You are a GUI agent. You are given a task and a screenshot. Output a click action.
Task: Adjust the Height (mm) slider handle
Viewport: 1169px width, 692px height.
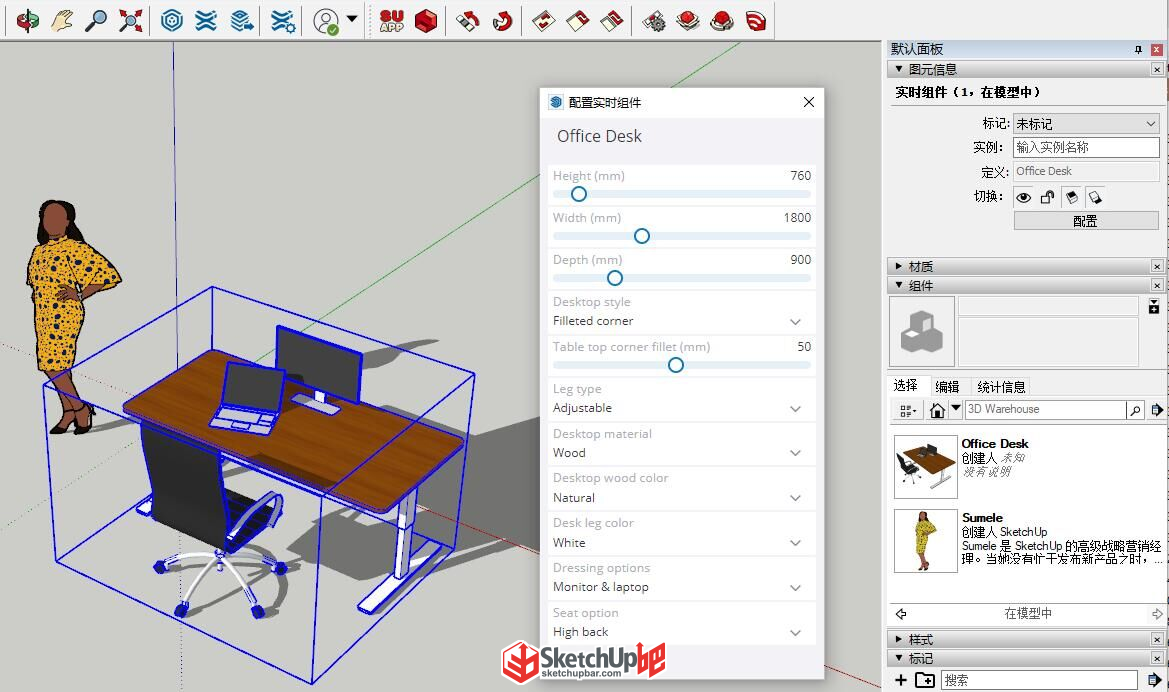click(x=579, y=194)
